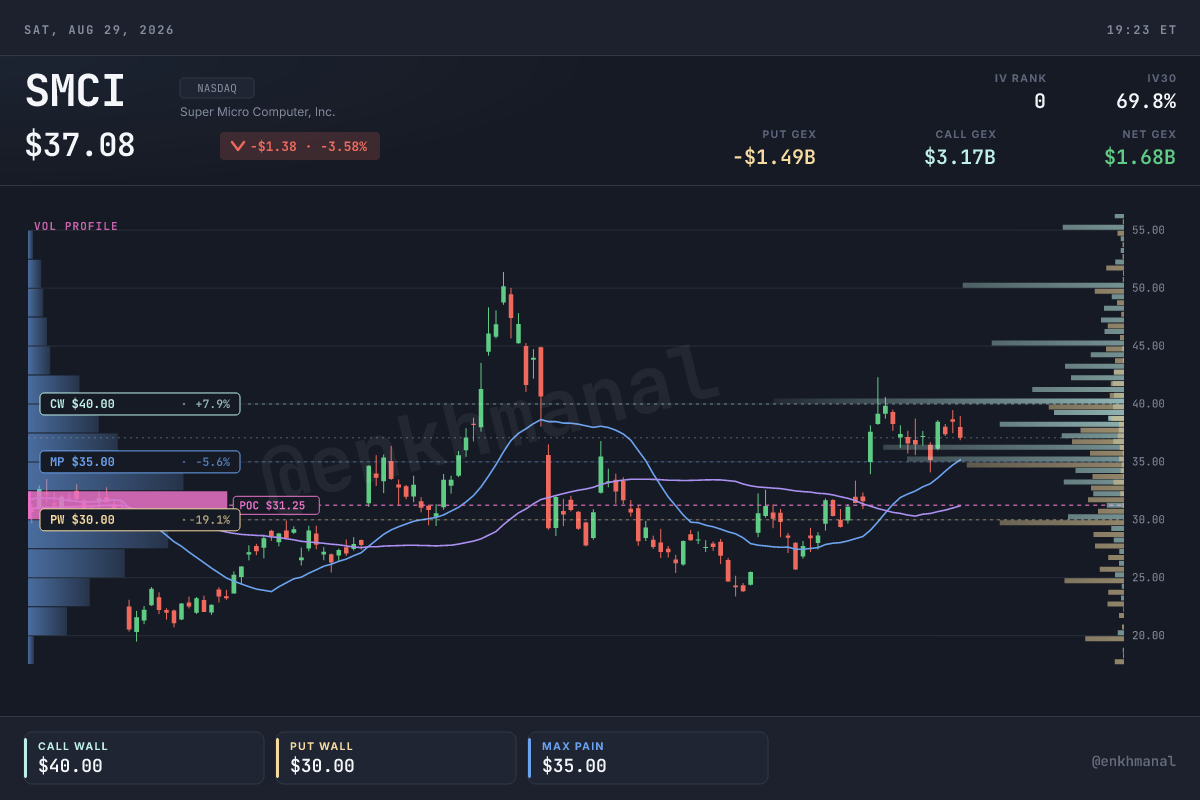Click the NASDAQ exchange badge

(217, 88)
